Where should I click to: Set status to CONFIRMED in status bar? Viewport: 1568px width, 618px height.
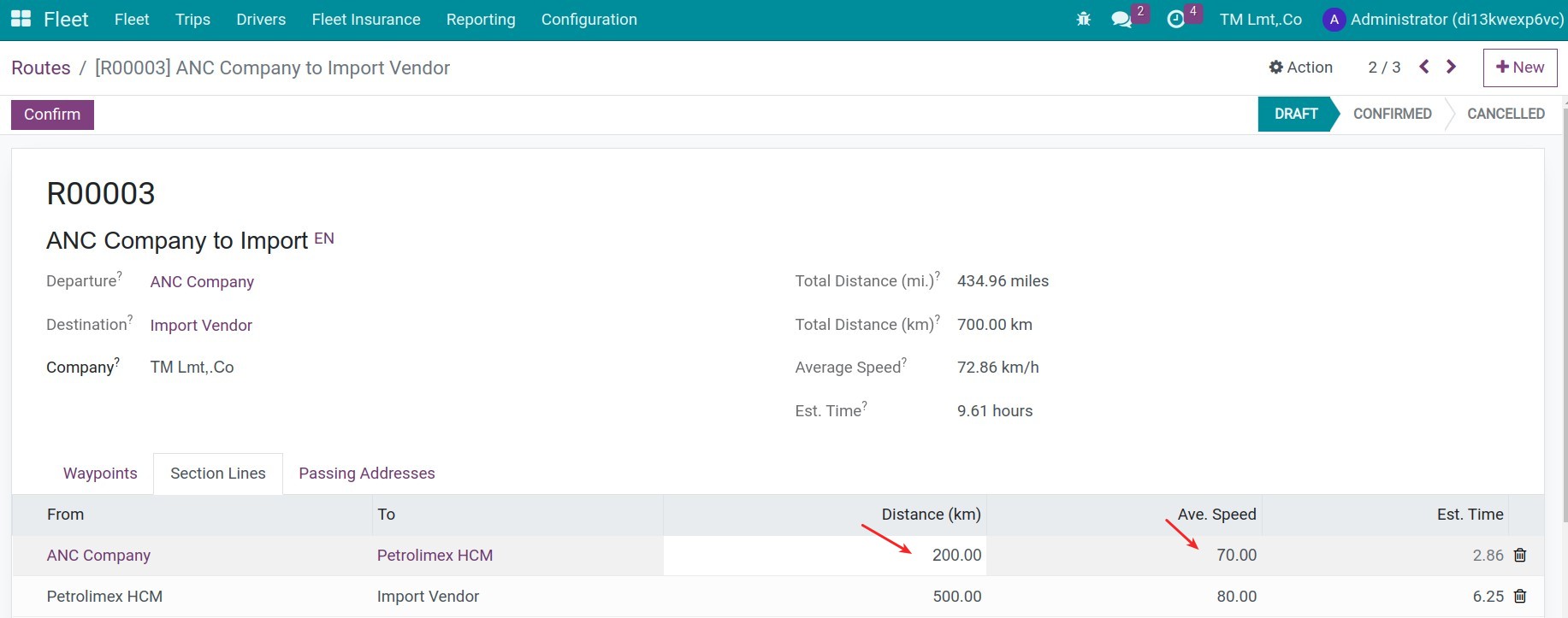(x=1392, y=114)
